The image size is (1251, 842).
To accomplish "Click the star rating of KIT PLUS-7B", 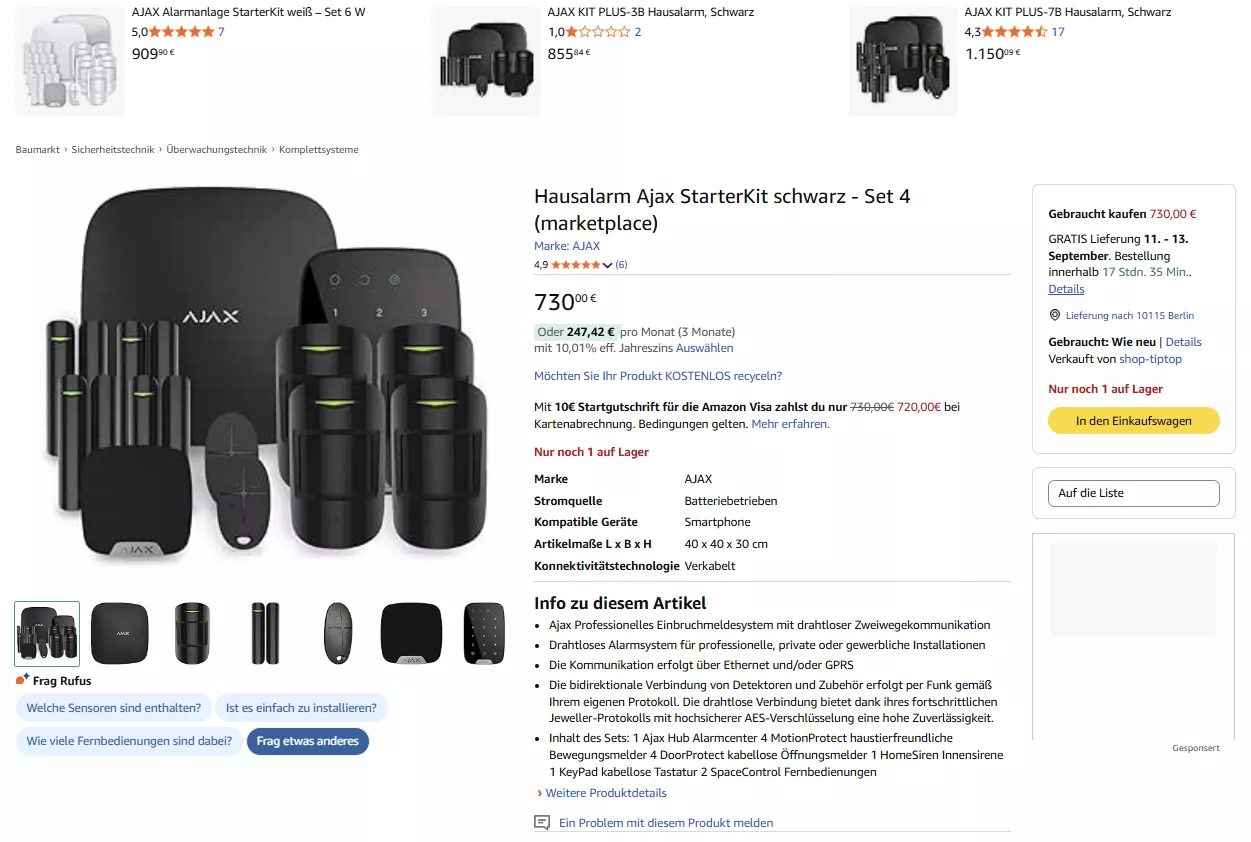I will click(1015, 32).
